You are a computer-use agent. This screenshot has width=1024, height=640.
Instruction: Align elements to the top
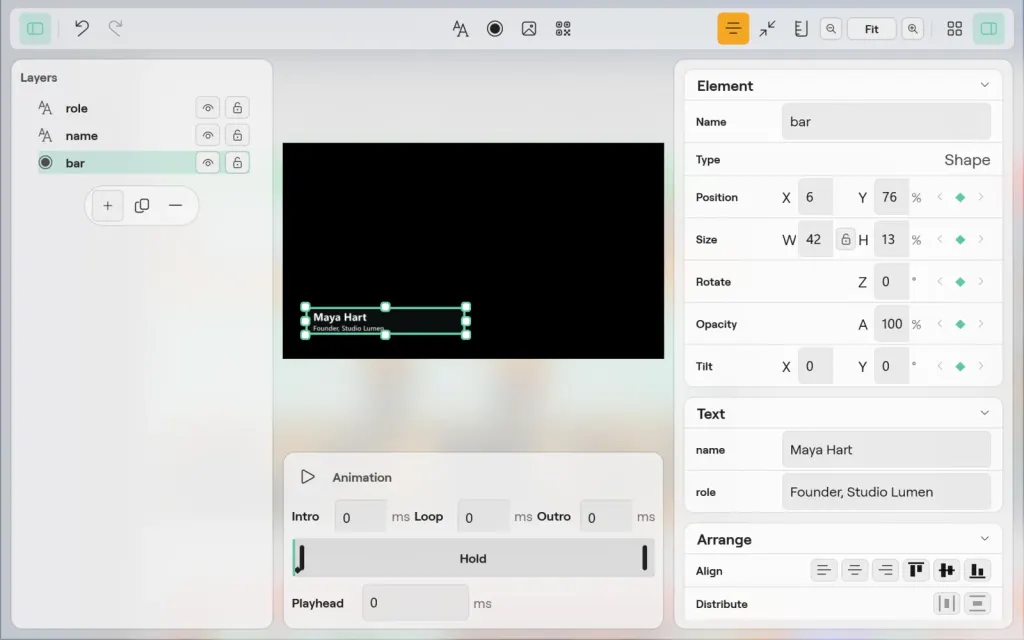(x=916, y=571)
